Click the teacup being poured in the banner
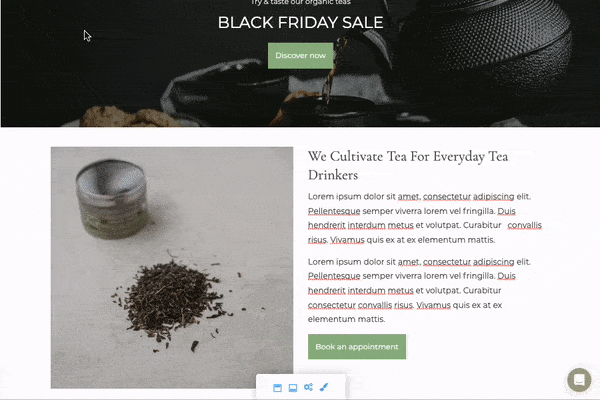600x400 pixels. tap(329, 109)
